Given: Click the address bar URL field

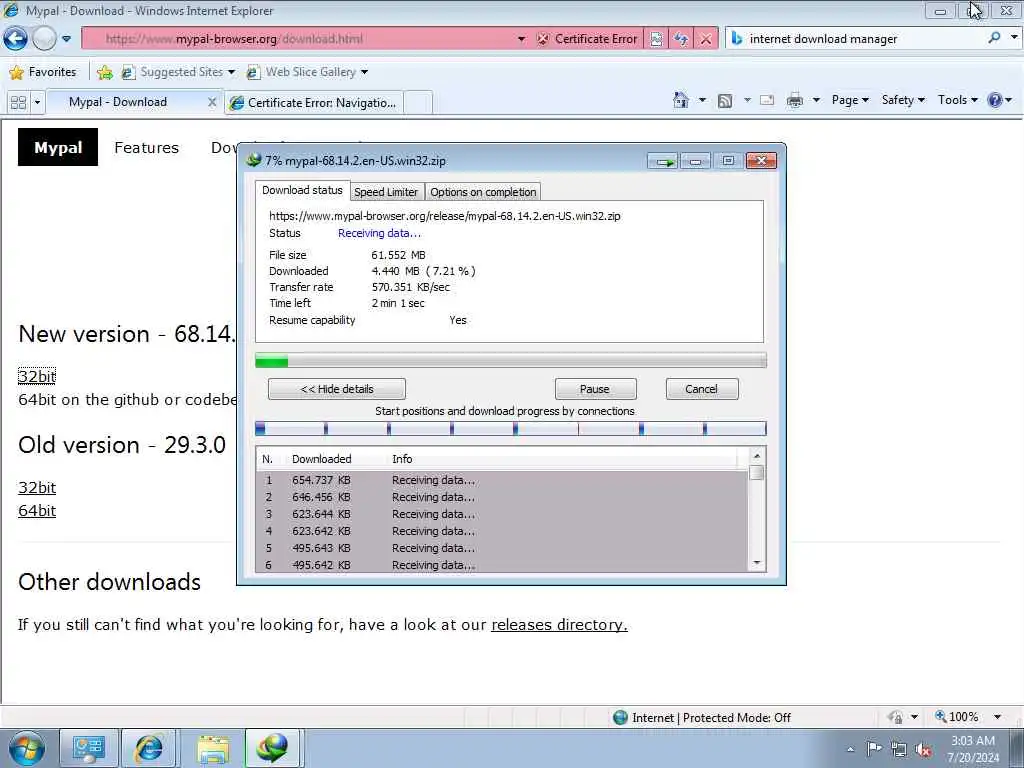Looking at the screenshot, I should click(x=300, y=39).
